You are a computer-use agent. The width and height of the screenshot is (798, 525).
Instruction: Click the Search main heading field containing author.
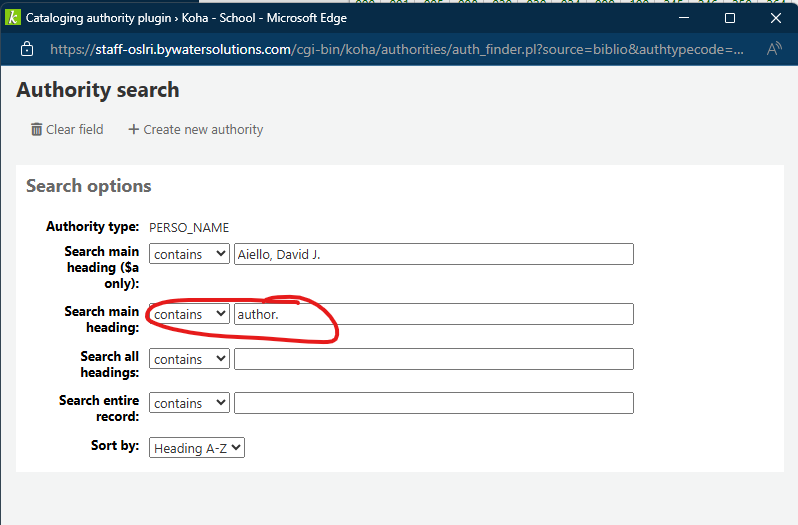click(x=433, y=314)
